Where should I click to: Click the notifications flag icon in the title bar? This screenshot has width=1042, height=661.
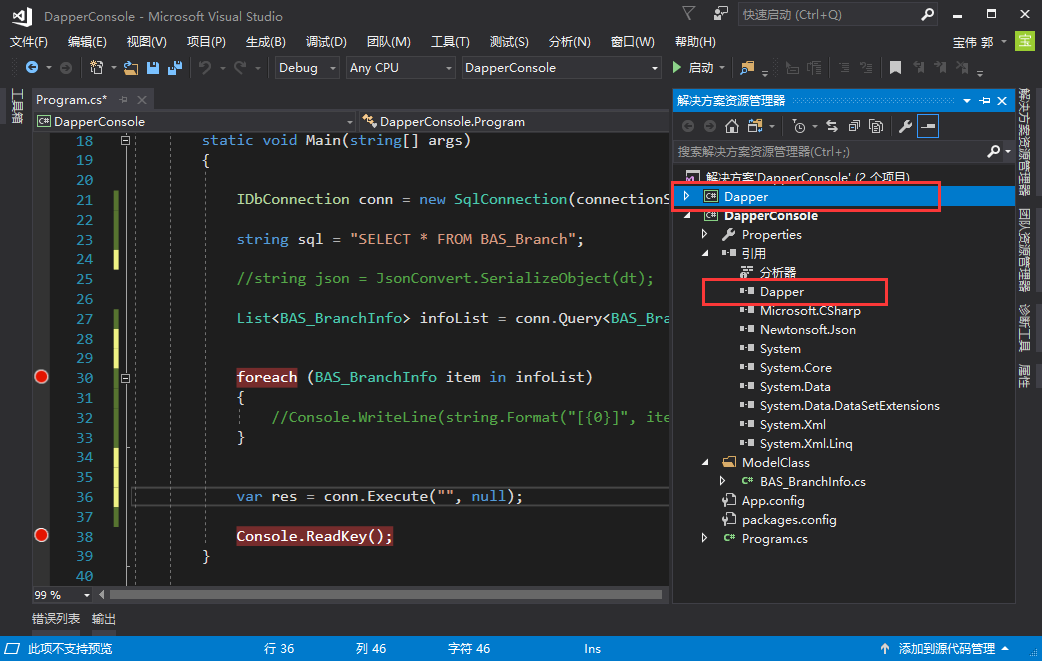pos(688,13)
